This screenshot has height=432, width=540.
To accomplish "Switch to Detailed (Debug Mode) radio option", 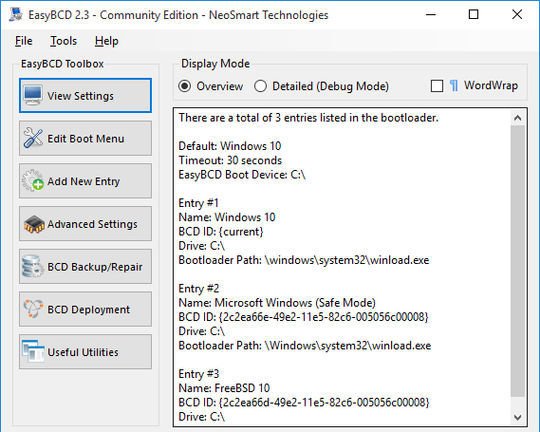I will tap(260, 86).
